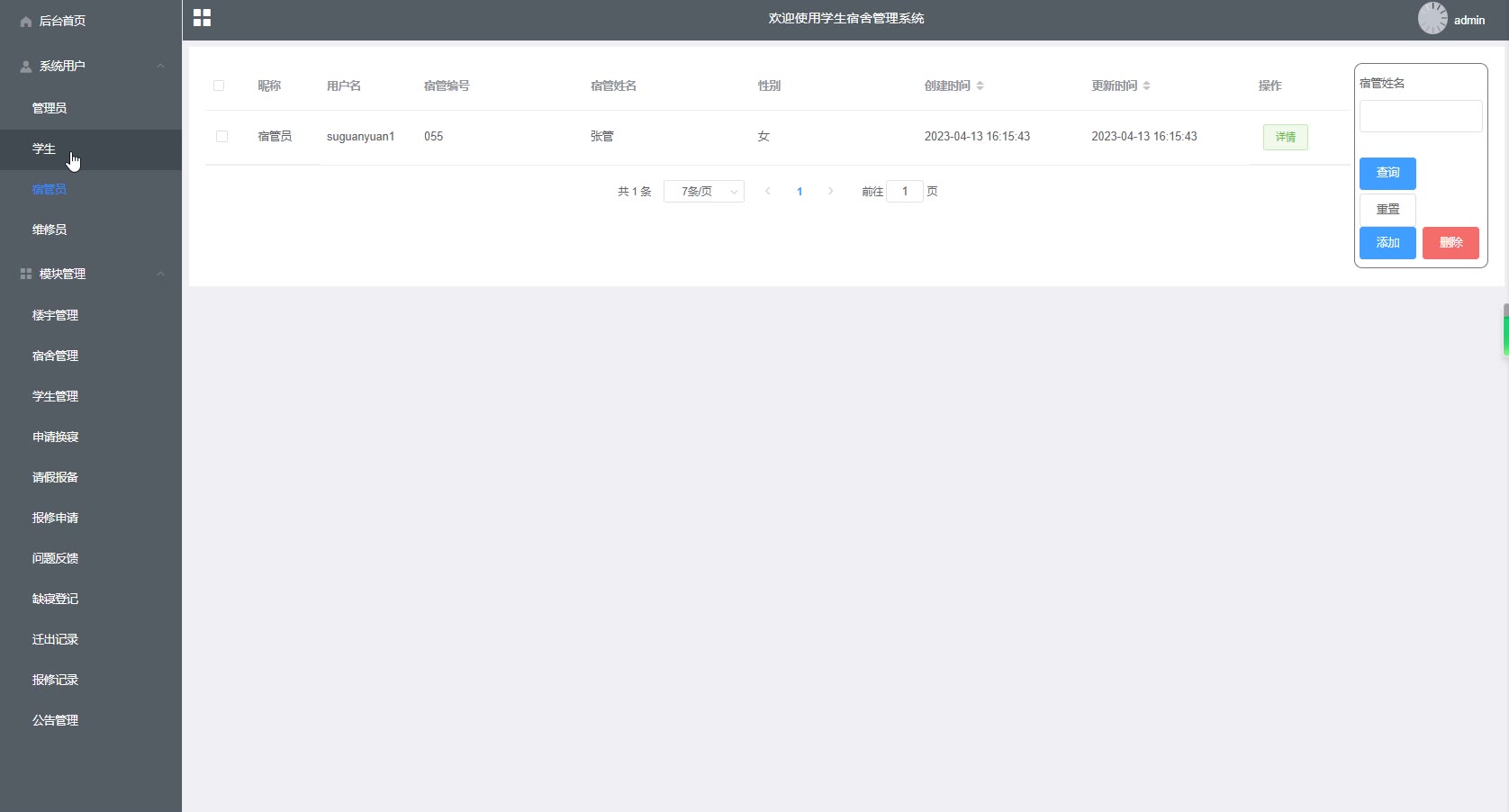This screenshot has height=812, width=1509.
Task: Open 请假报备 in the sidebar
Action: click(x=91, y=477)
